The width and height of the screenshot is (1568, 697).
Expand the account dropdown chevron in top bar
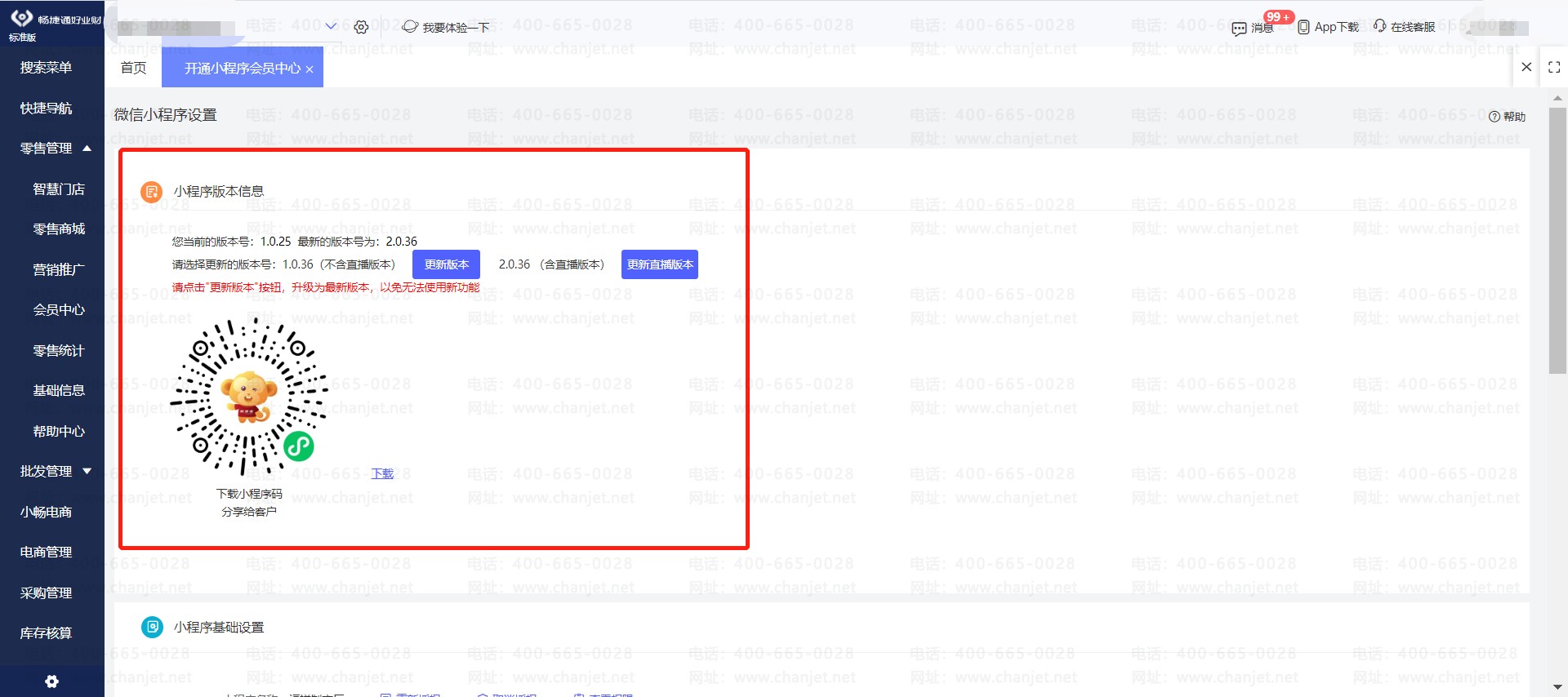[331, 26]
